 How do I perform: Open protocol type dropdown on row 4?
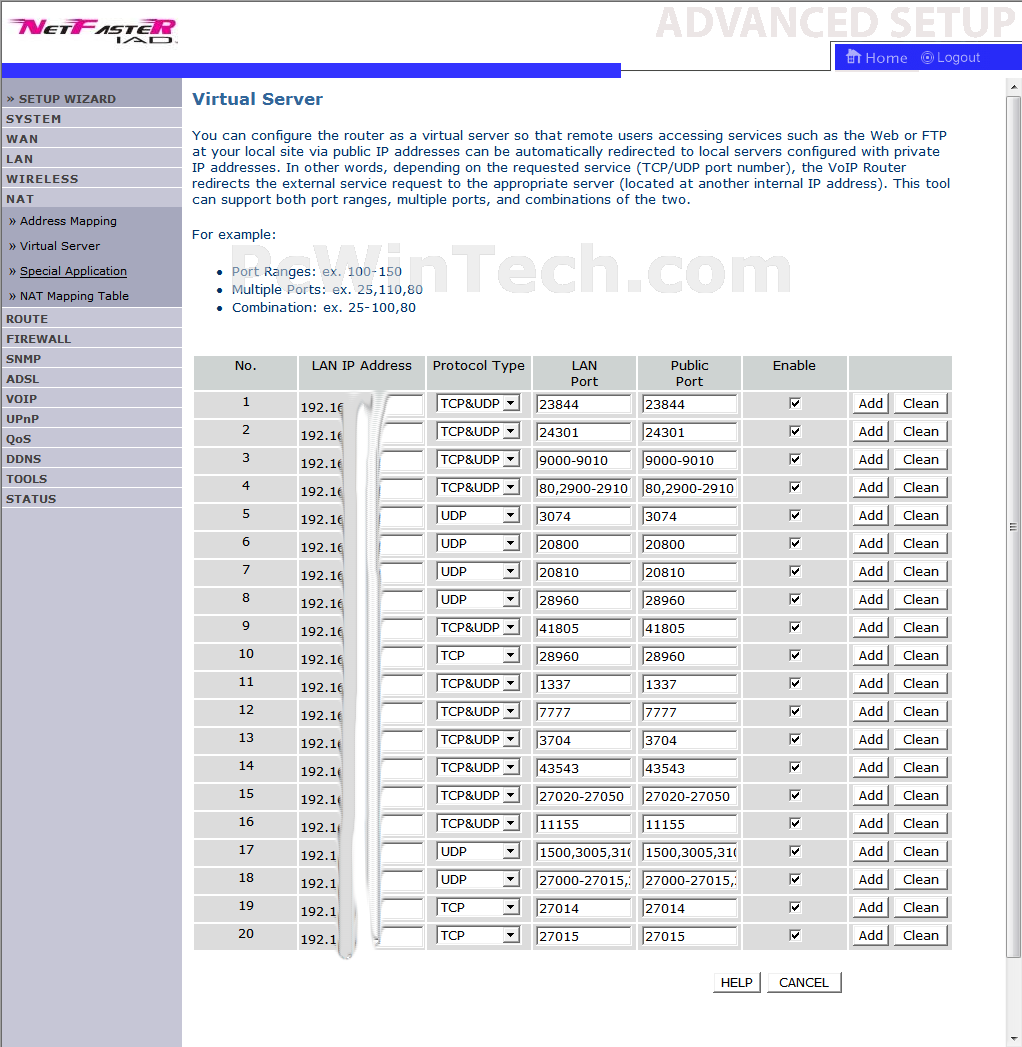point(478,487)
